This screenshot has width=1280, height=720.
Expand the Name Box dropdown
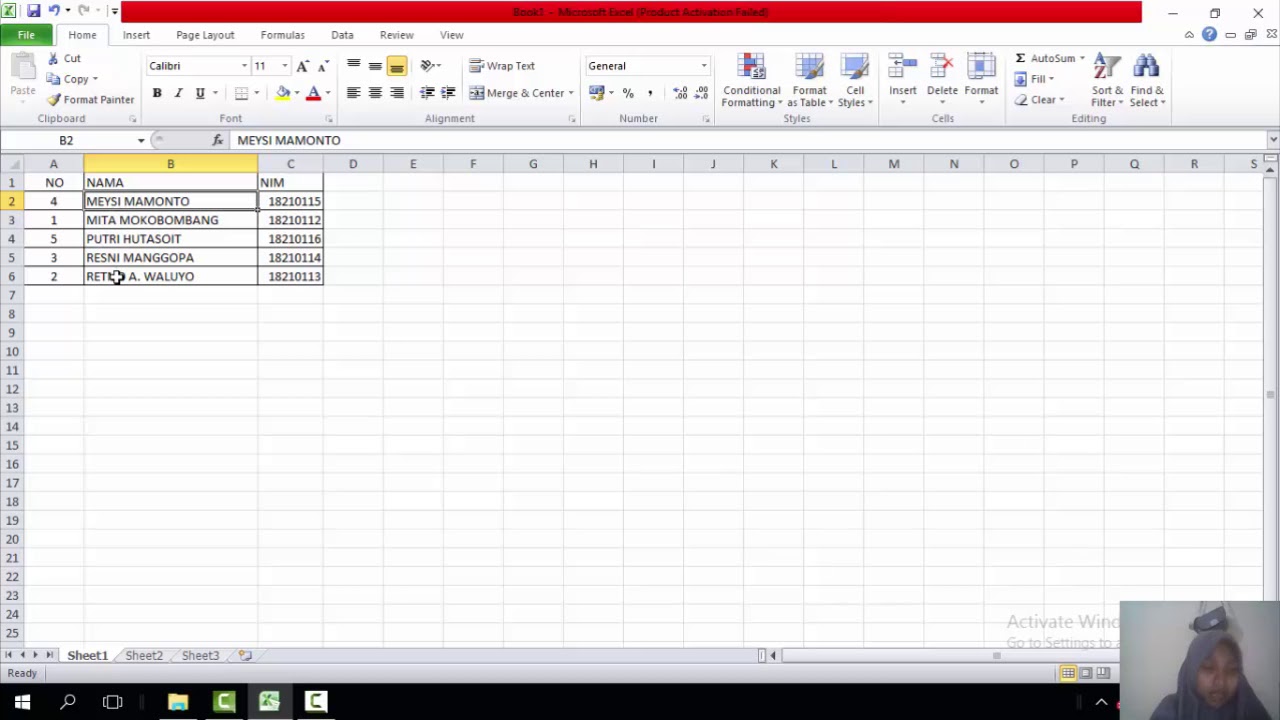[x=141, y=140]
